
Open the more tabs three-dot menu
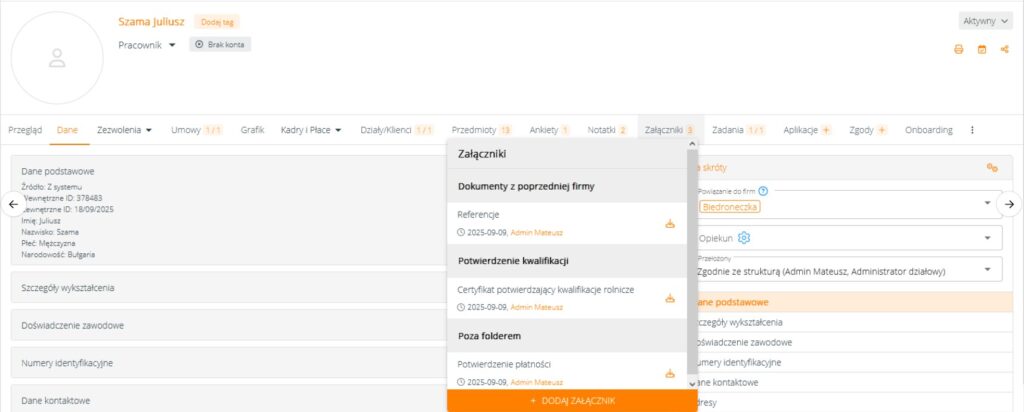[x=972, y=130]
